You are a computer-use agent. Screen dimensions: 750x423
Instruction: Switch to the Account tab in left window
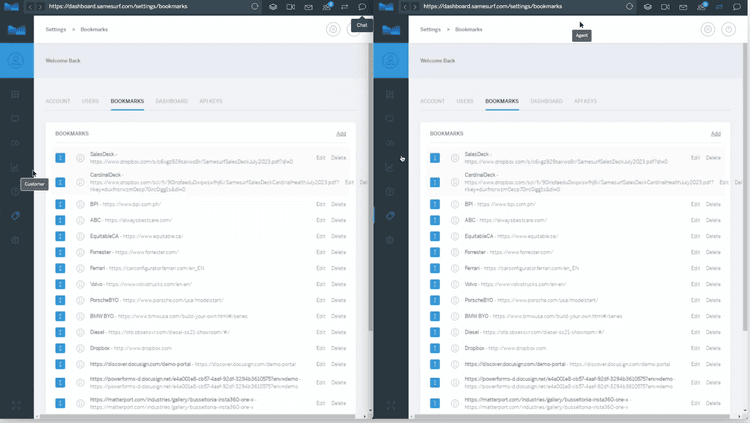coord(58,101)
